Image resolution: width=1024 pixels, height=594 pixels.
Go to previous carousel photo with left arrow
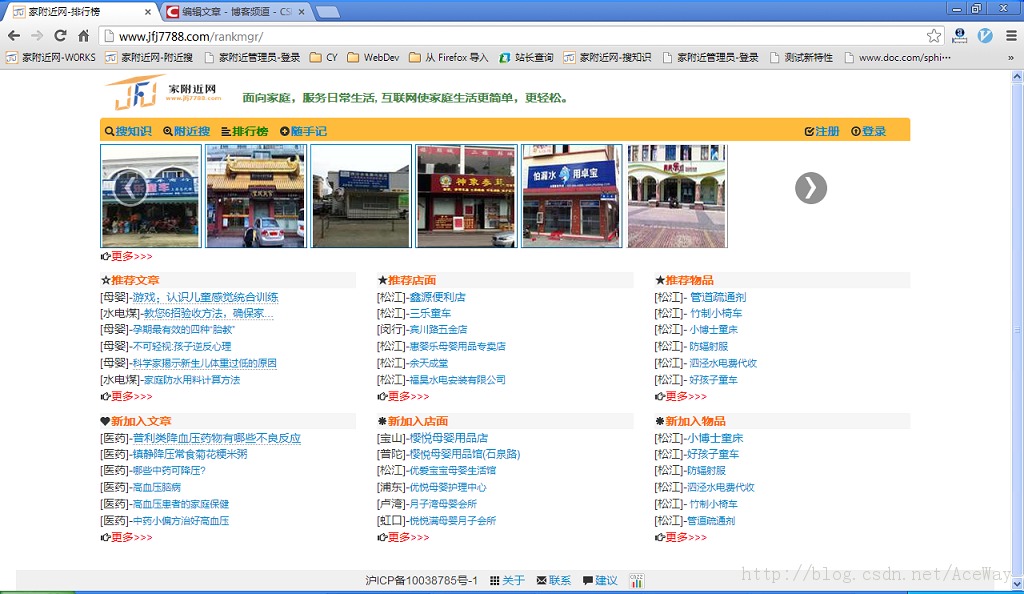[x=129, y=188]
